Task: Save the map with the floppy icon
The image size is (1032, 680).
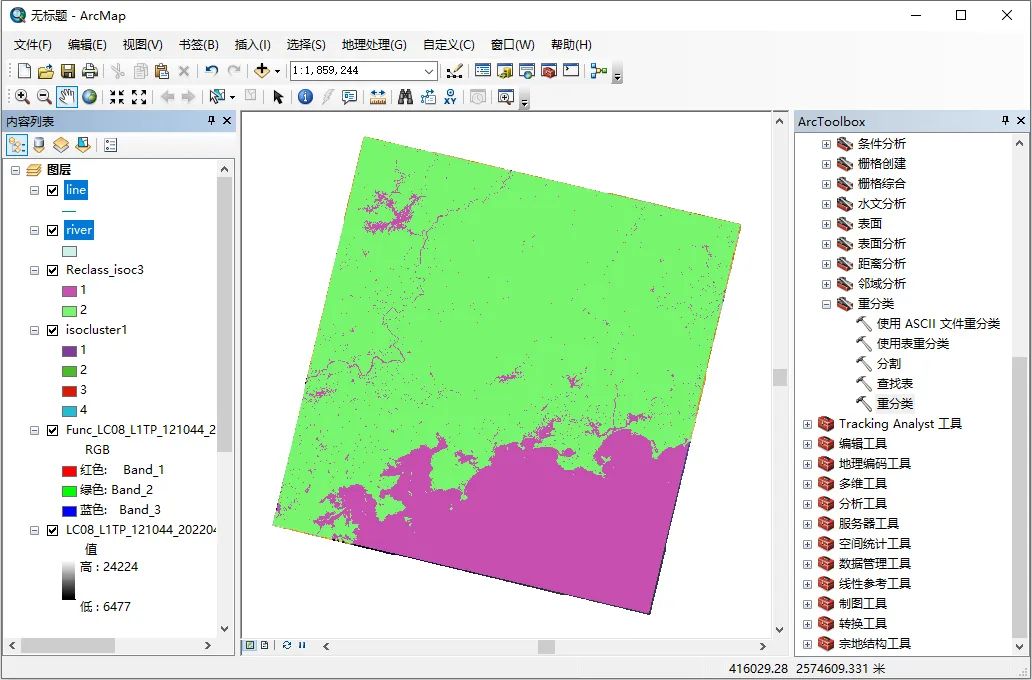Action: pos(68,70)
